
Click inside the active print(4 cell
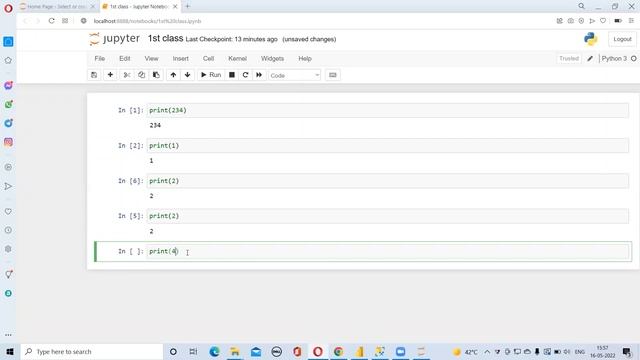388,251
